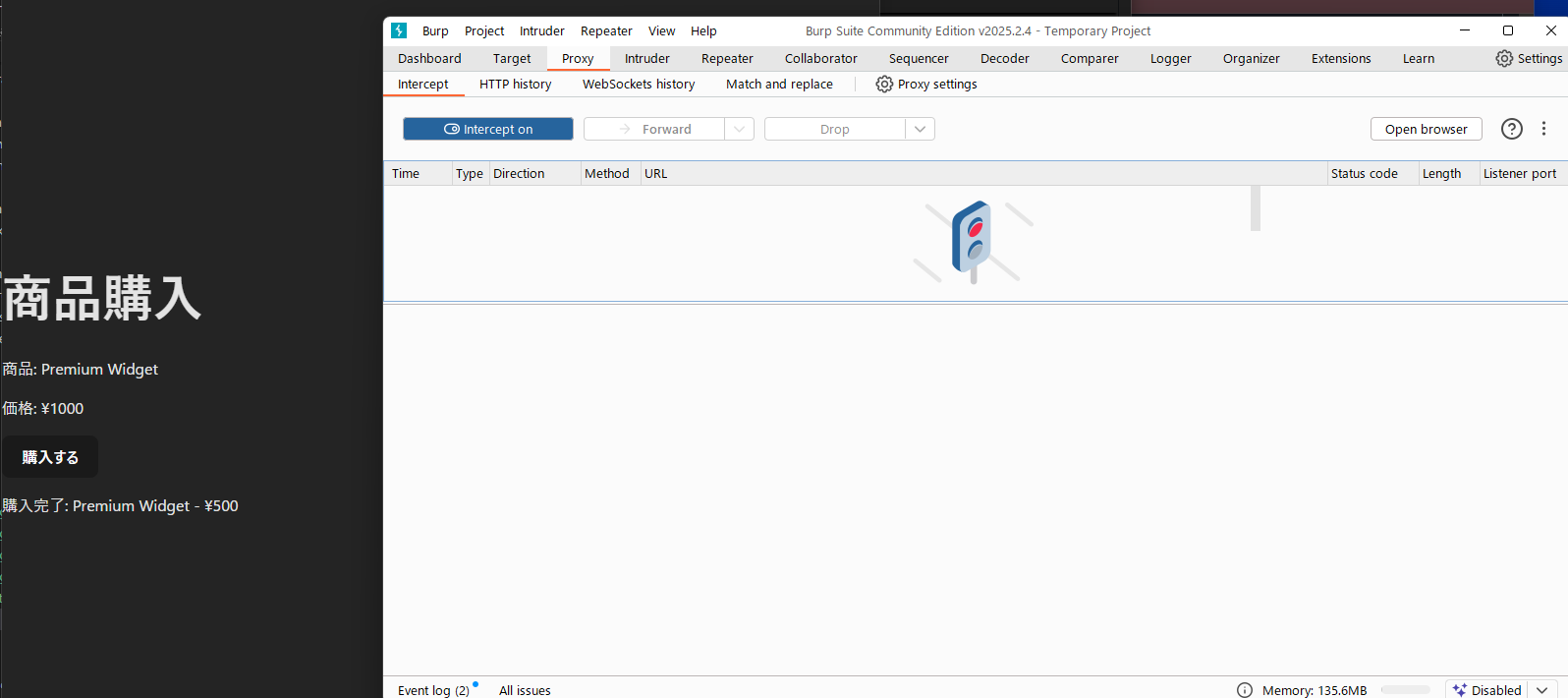Open the Learn tab
1568x698 pixels.
(x=1419, y=58)
